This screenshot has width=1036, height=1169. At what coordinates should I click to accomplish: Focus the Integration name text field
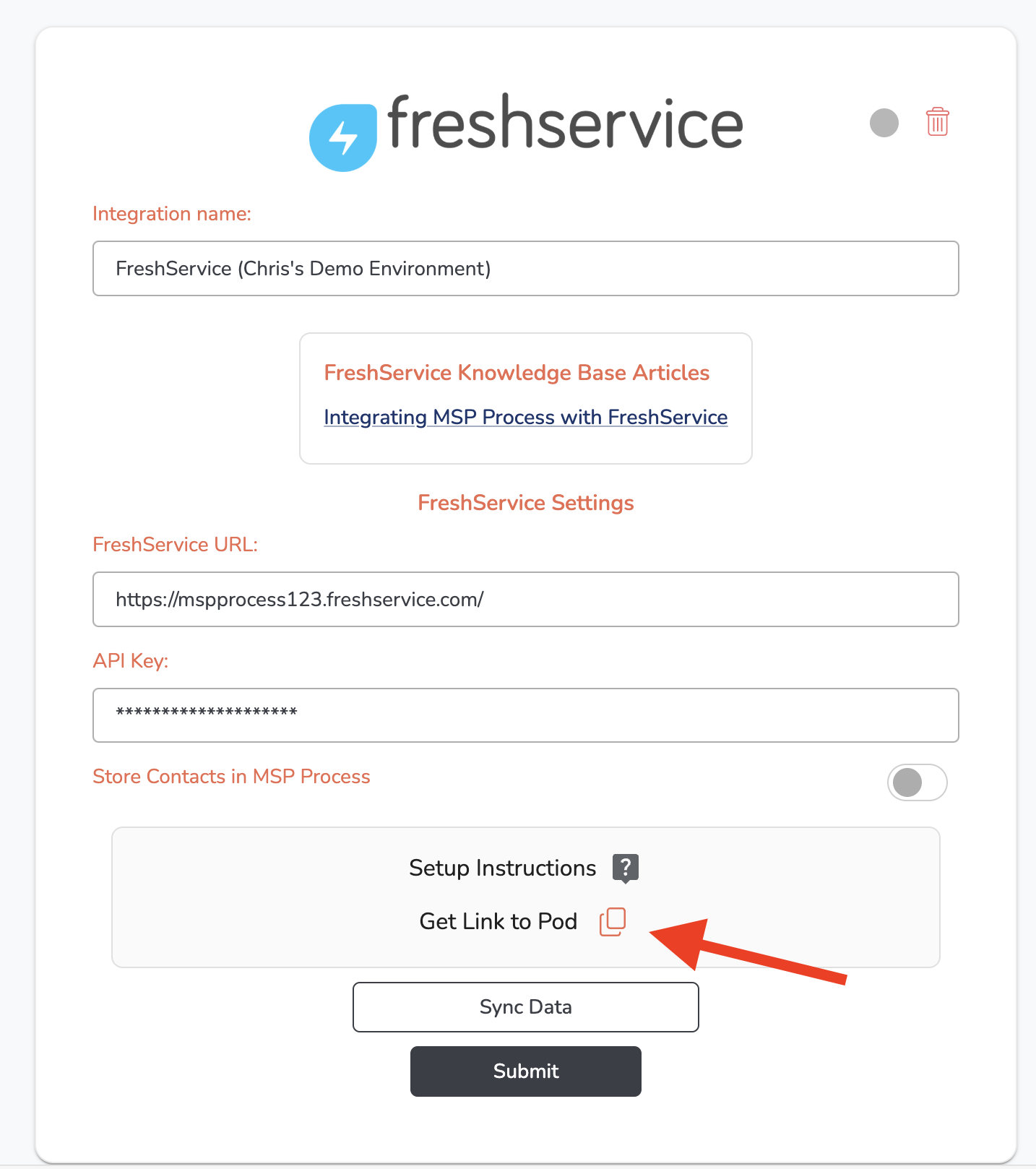[525, 269]
